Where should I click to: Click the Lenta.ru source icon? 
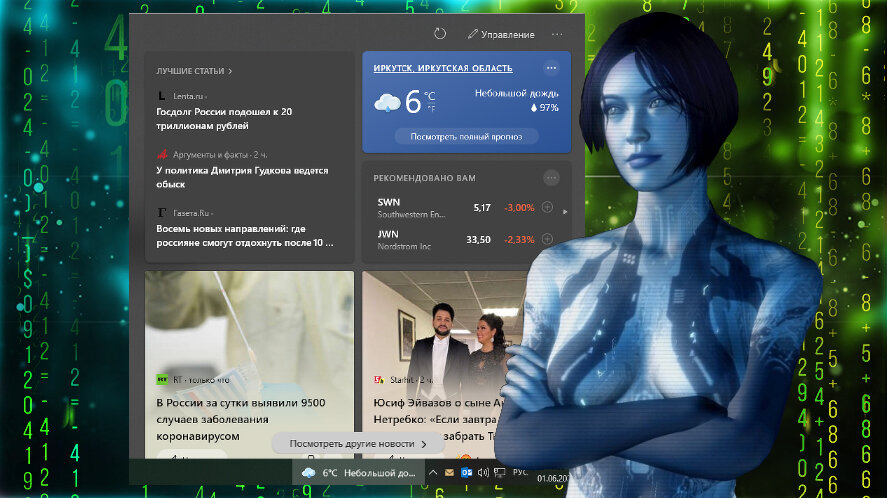click(x=162, y=96)
